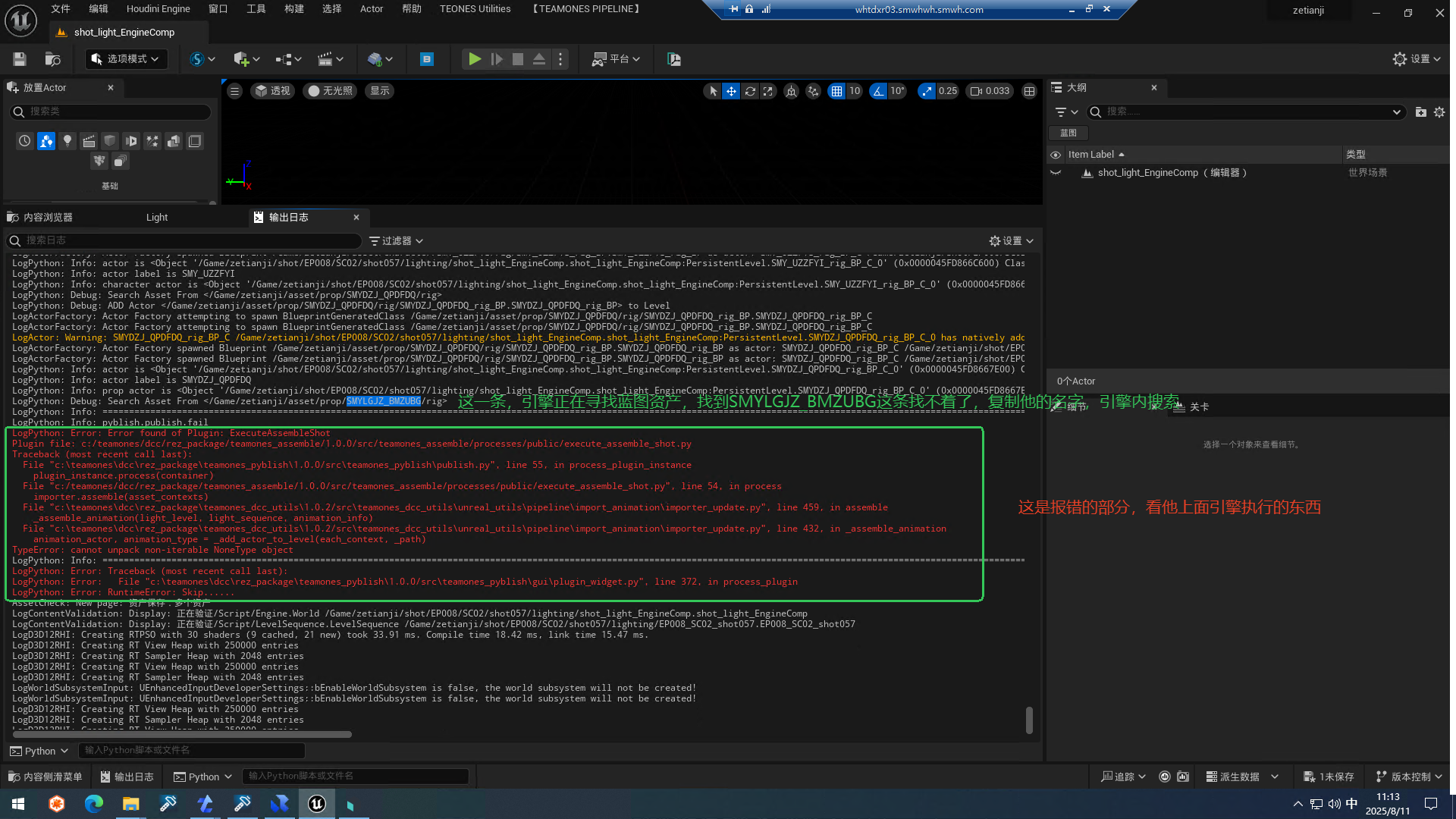
Task: Save the current level with disk icon
Action: point(20,59)
